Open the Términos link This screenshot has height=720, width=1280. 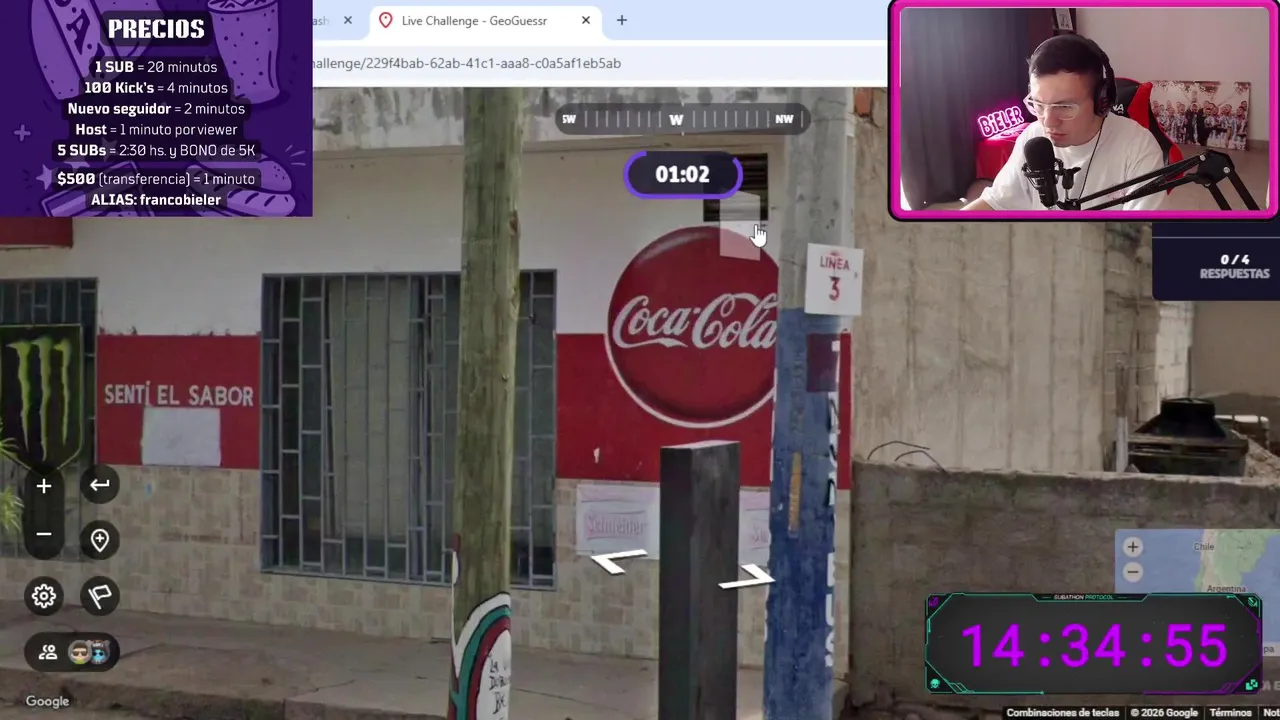pos(1230,713)
